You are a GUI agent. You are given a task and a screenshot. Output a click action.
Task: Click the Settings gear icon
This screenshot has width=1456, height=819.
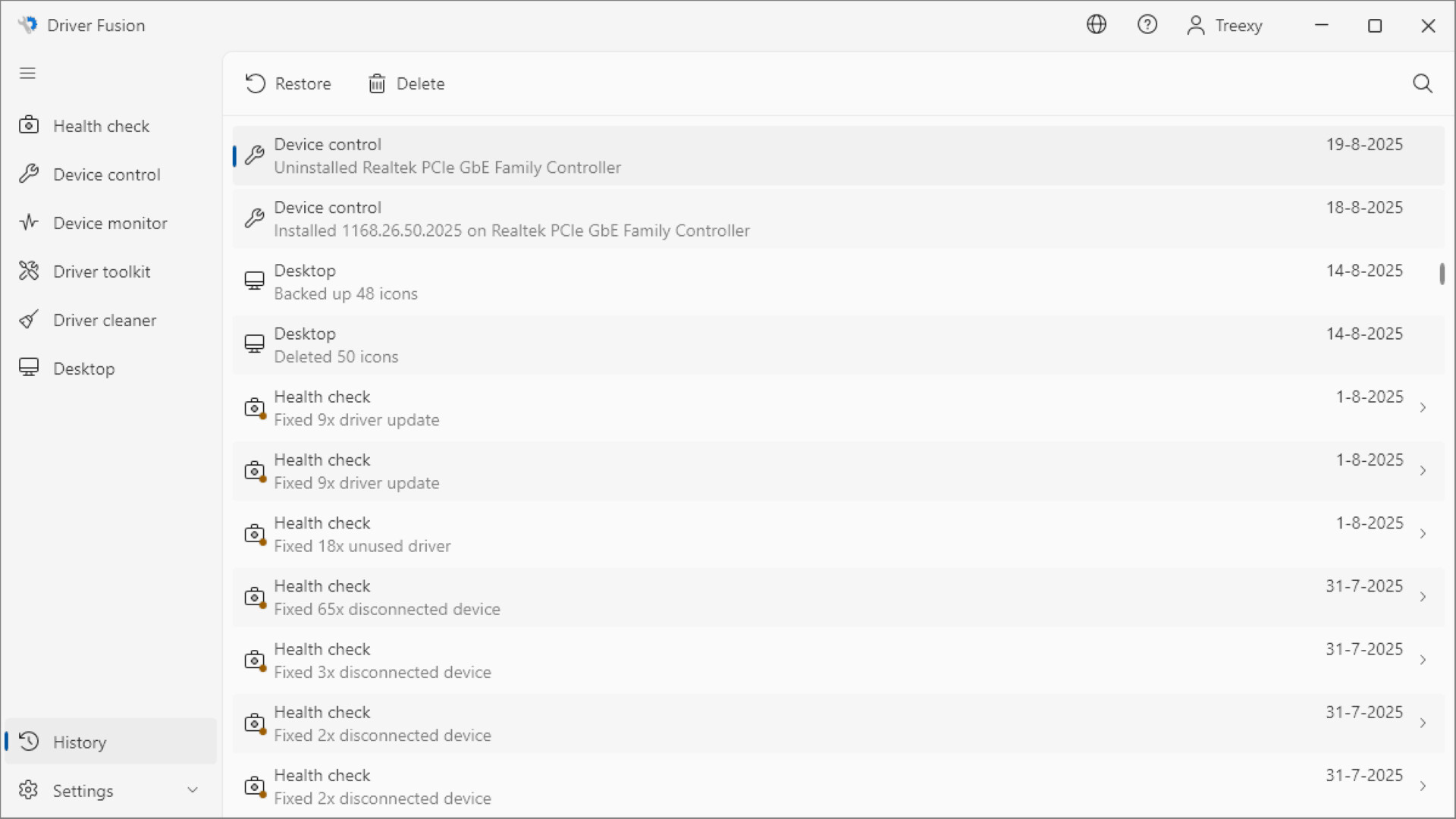pyautogui.click(x=28, y=790)
